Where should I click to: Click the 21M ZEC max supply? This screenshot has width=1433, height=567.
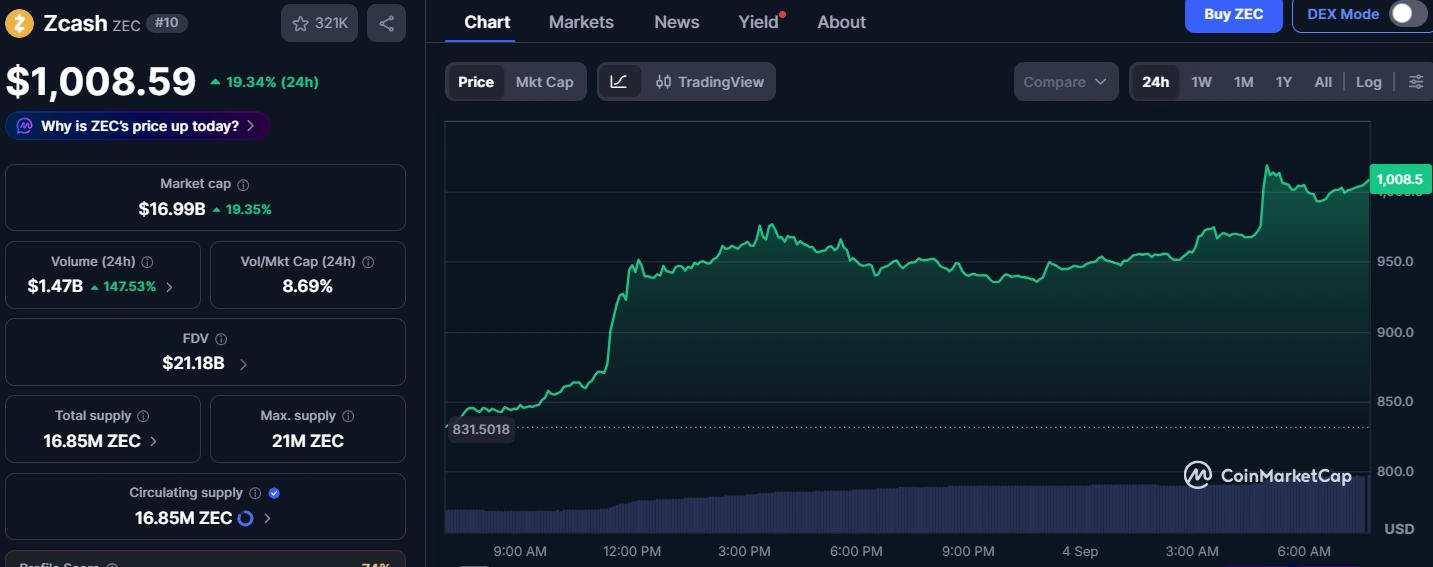[308, 441]
